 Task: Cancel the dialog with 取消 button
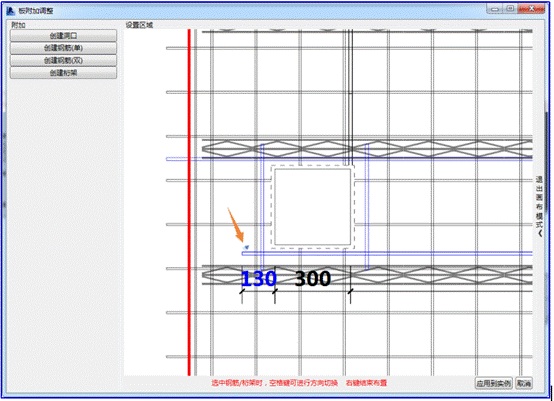pos(524,383)
